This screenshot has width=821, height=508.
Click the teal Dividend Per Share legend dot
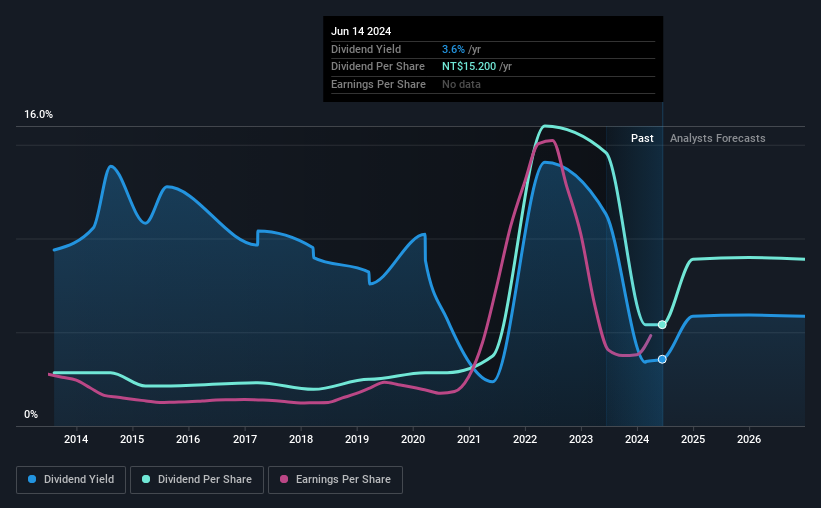(146, 479)
